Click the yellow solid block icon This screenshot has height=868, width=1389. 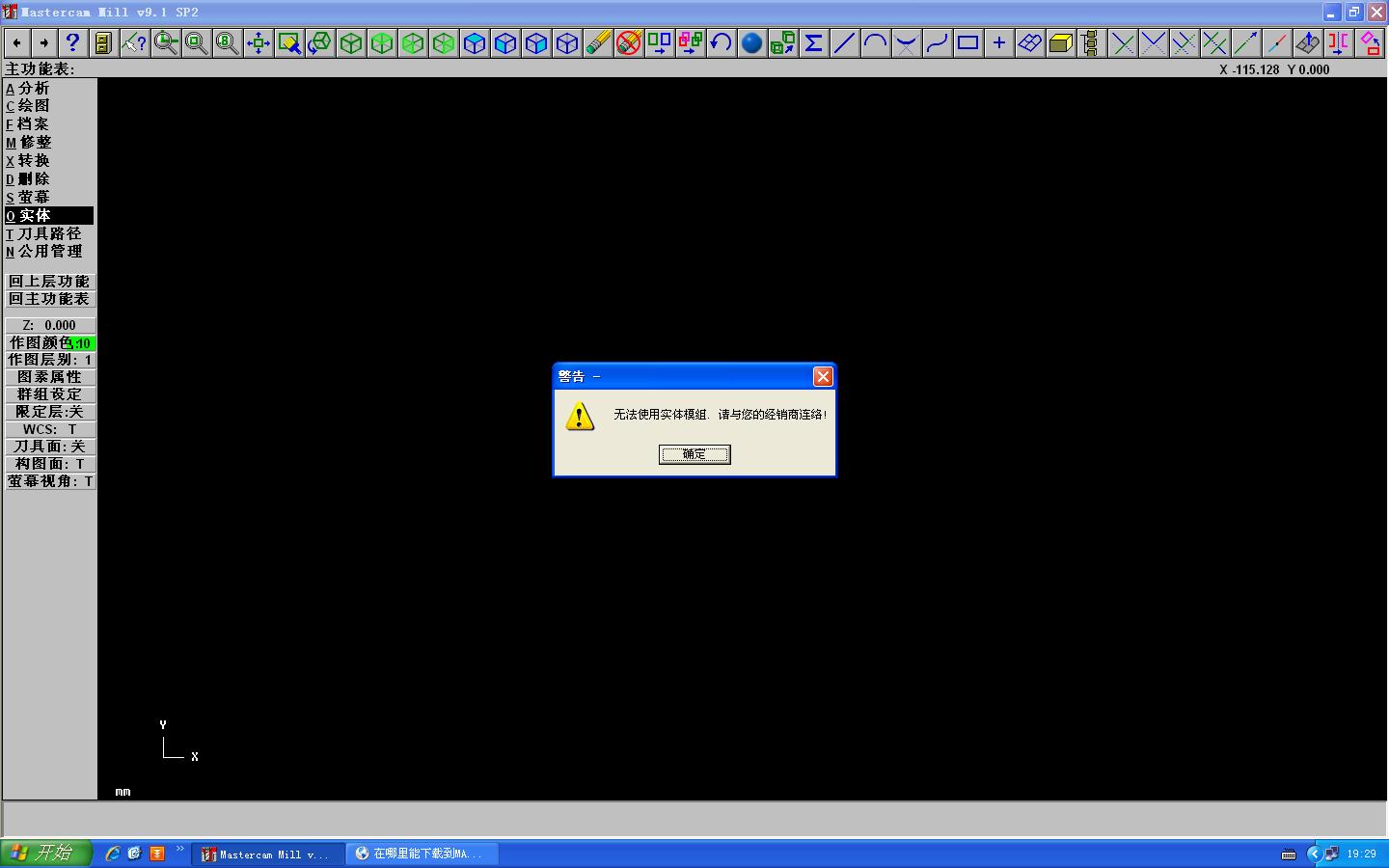(x=1061, y=42)
